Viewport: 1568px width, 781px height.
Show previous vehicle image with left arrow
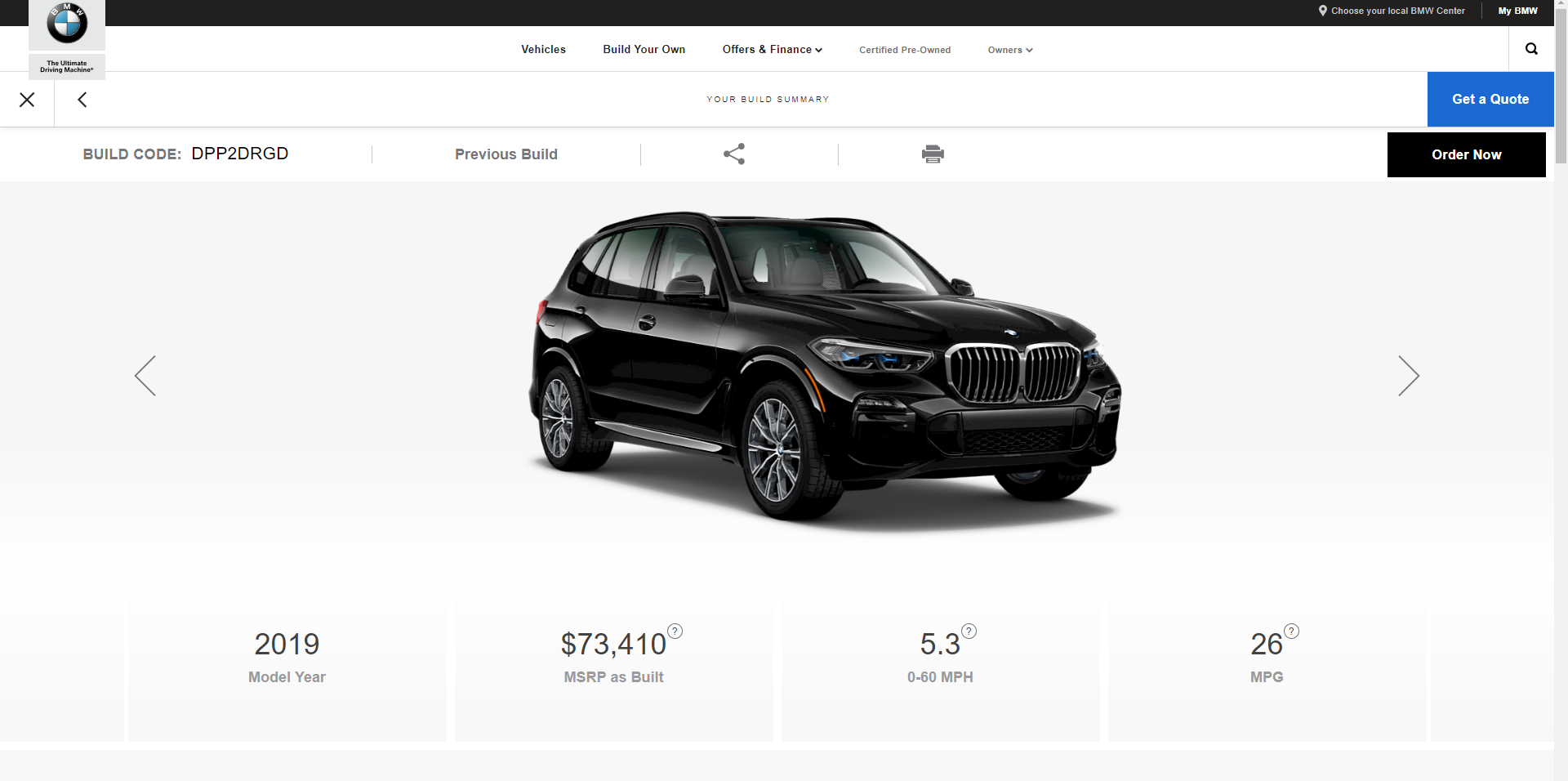click(145, 376)
